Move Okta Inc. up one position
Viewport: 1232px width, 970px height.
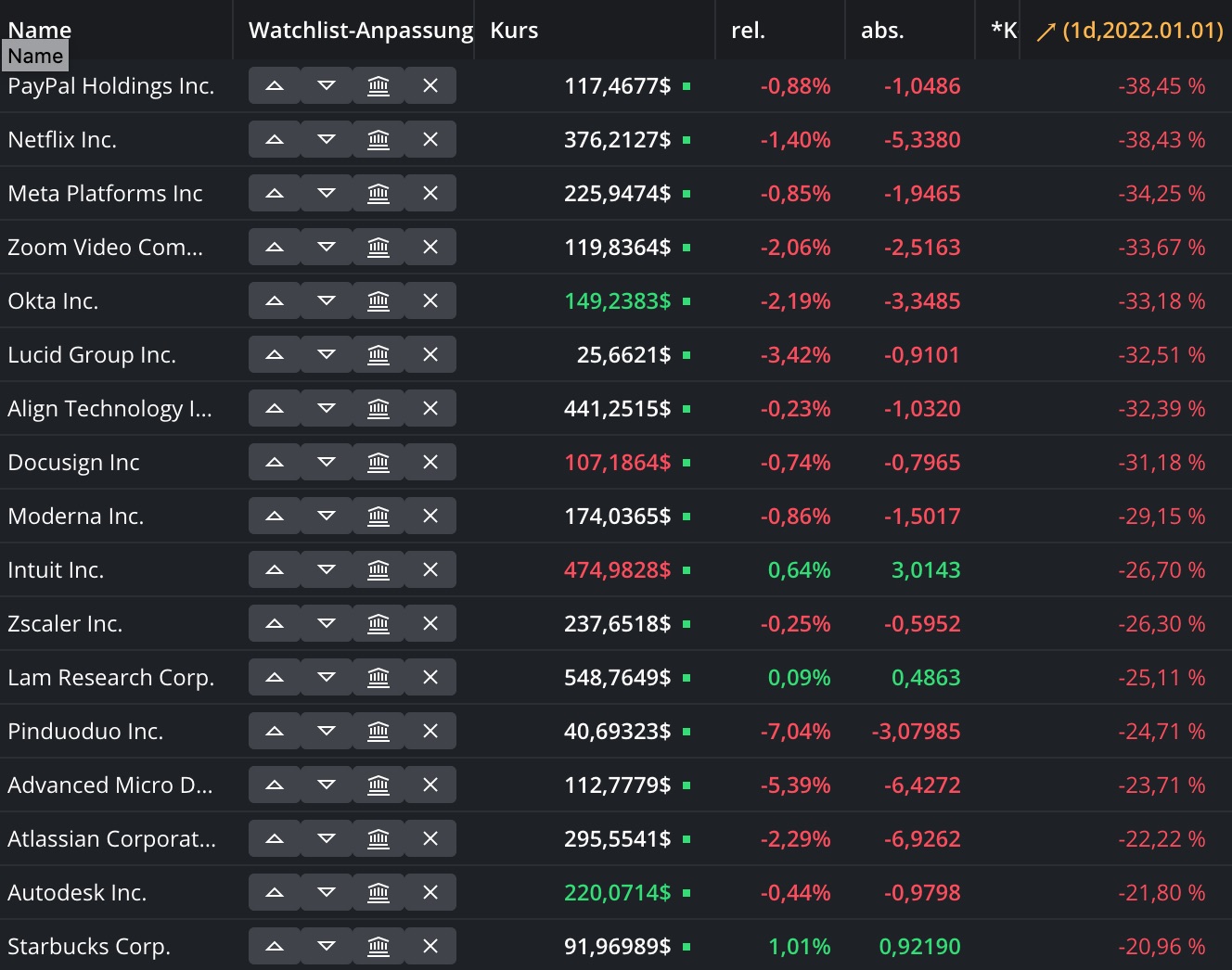[275, 300]
